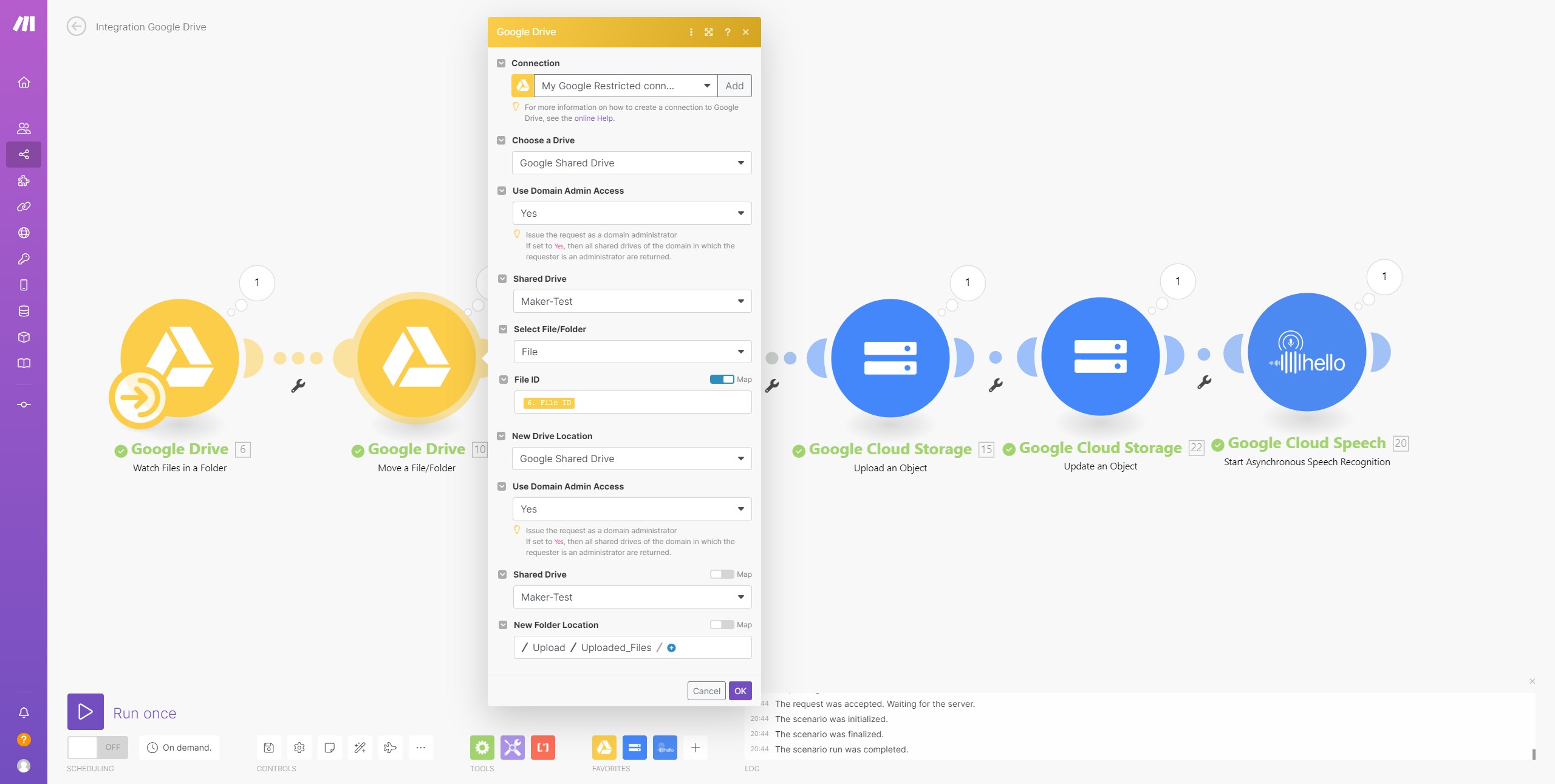Open the online Help link
1555x784 pixels.
(x=593, y=118)
